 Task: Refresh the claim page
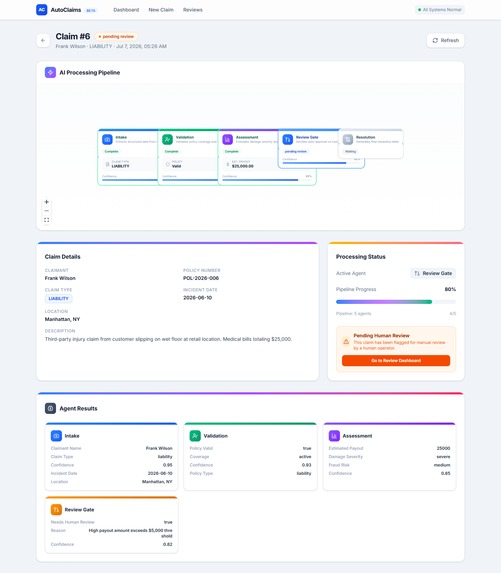pyautogui.click(x=445, y=41)
